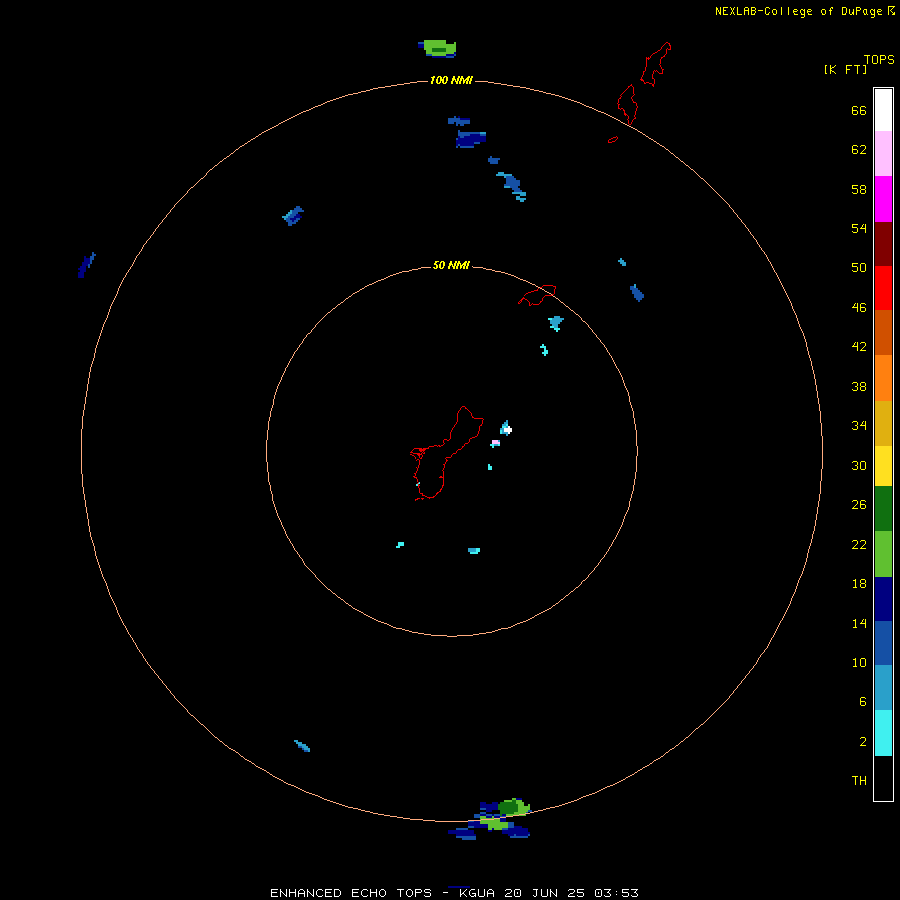This screenshot has height=900, width=900.
Task: Click the light green echo above 100 NMI ring
Action: click(x=439, y=48)
